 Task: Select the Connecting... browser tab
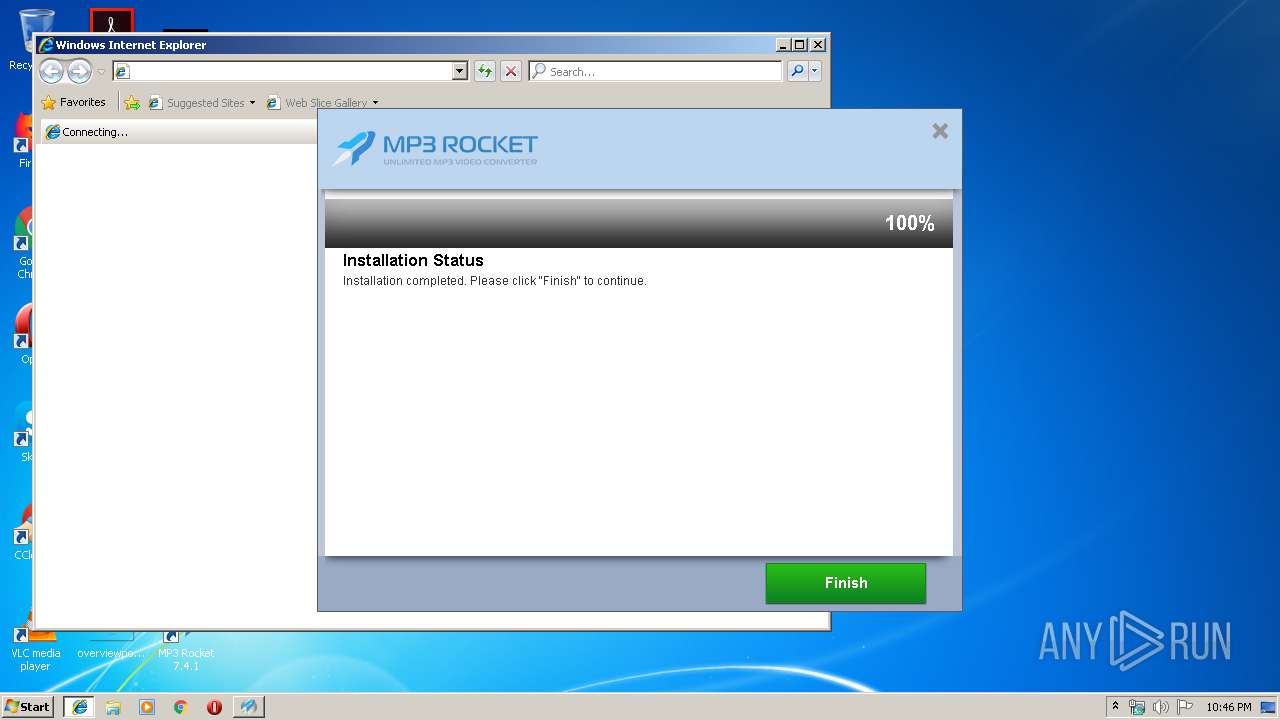coord(180,132)
